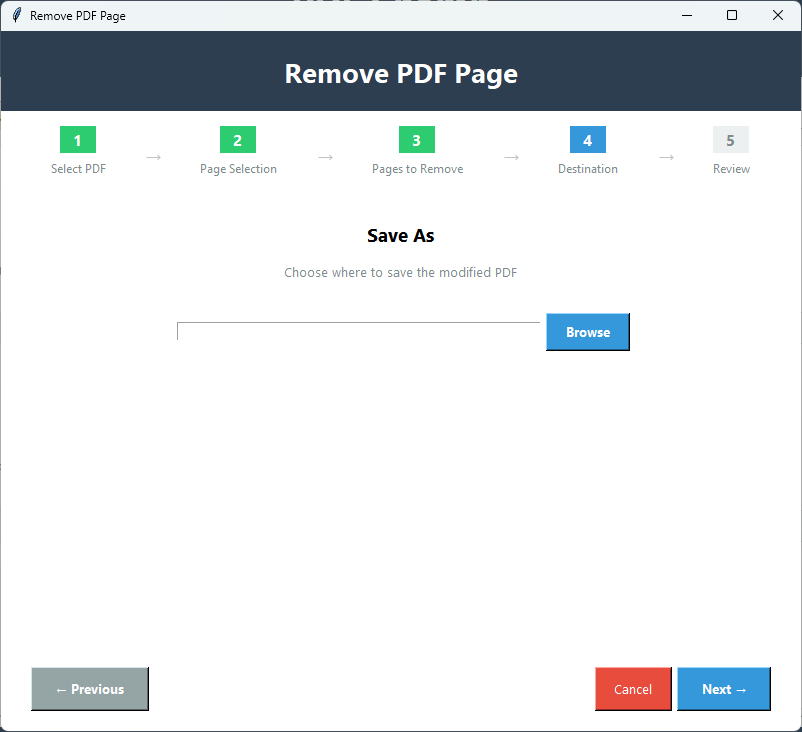Select the Page Selection step label

coord(237,169)
